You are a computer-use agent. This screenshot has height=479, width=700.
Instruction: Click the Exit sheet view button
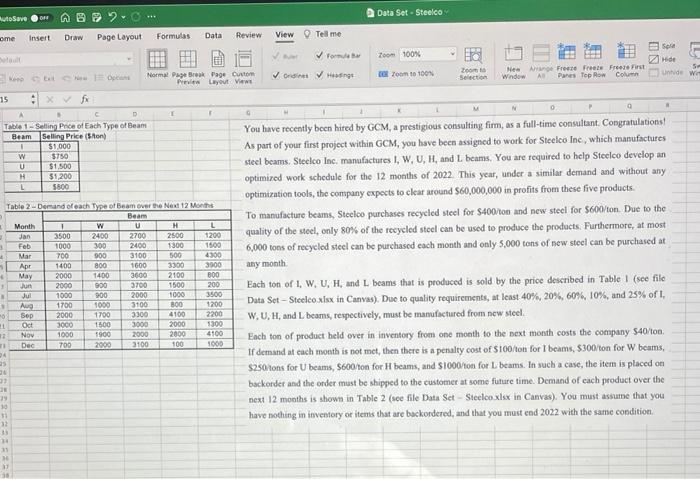(x=43, y=79)
